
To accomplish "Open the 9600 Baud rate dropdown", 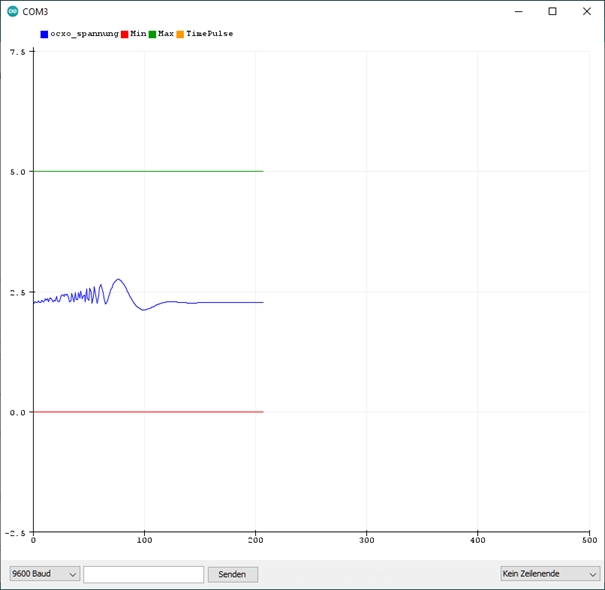I will 45,574.
